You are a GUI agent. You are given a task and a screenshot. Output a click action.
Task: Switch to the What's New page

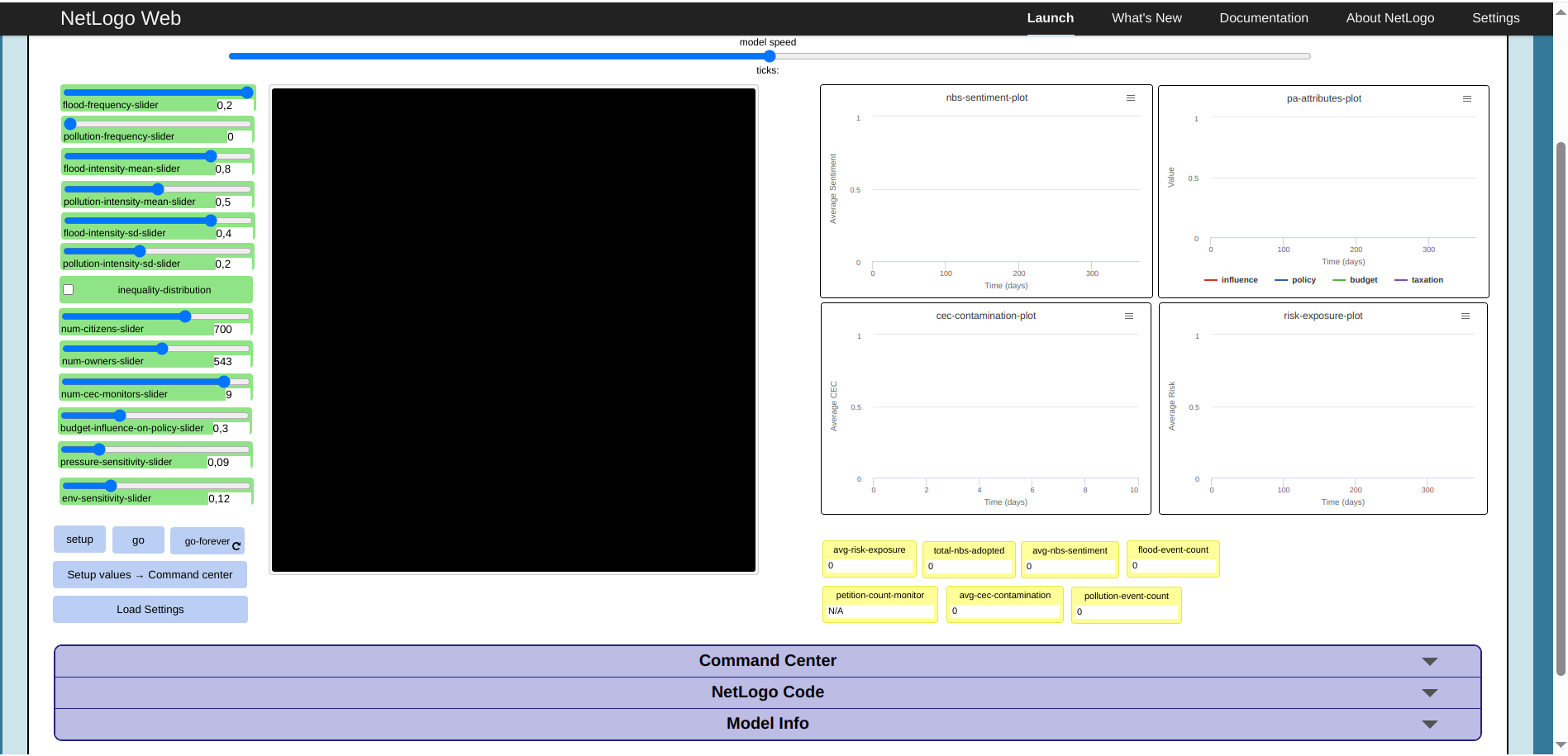tap(1146, 17)
